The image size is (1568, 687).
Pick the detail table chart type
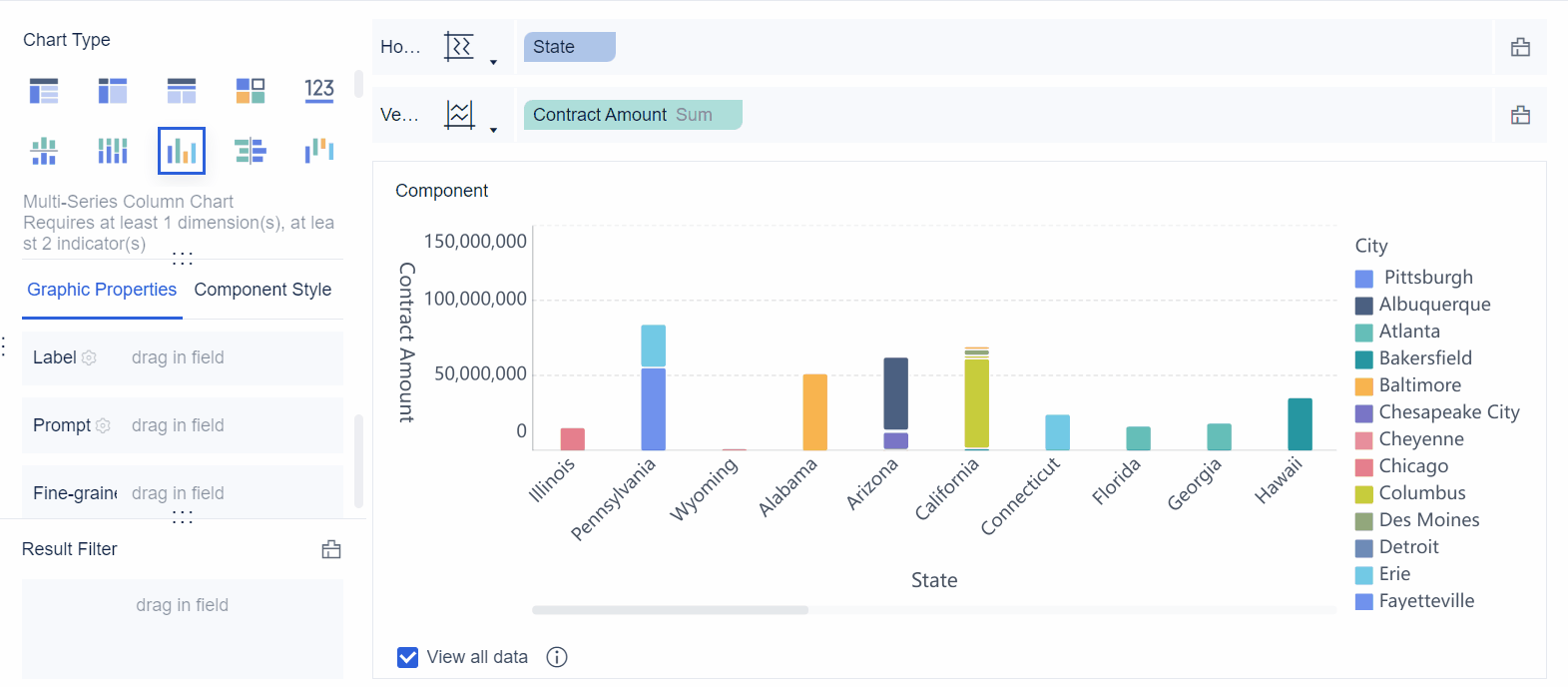(x=182, y=91)
